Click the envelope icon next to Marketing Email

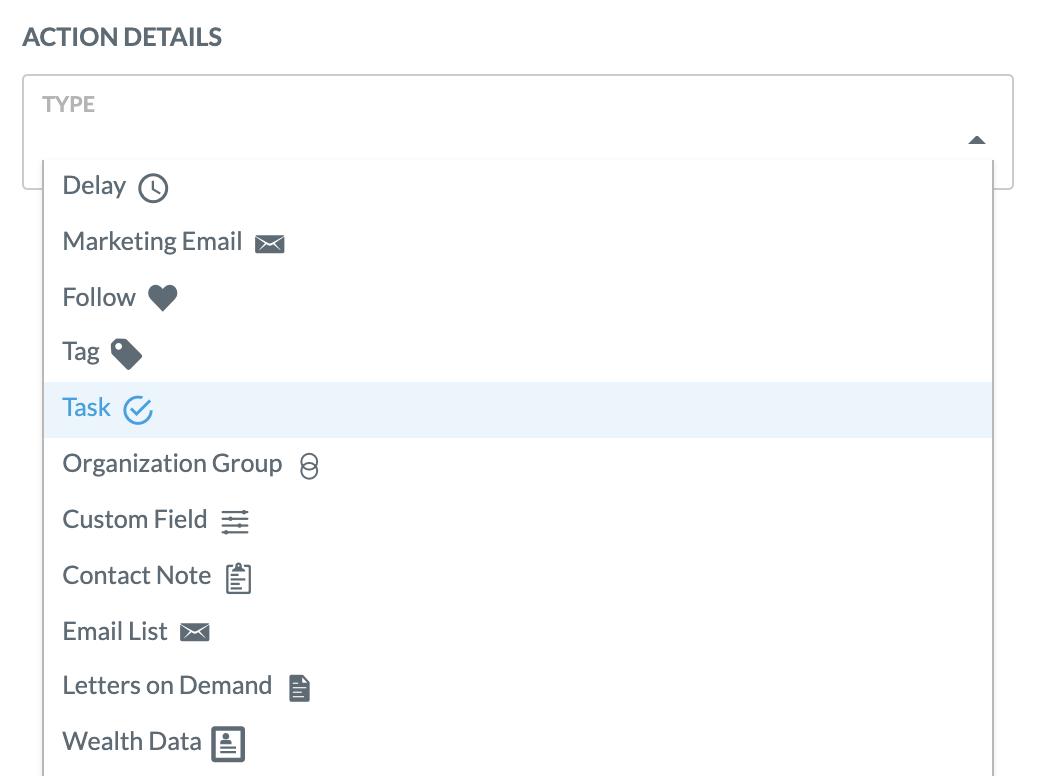tap(269, 244)
